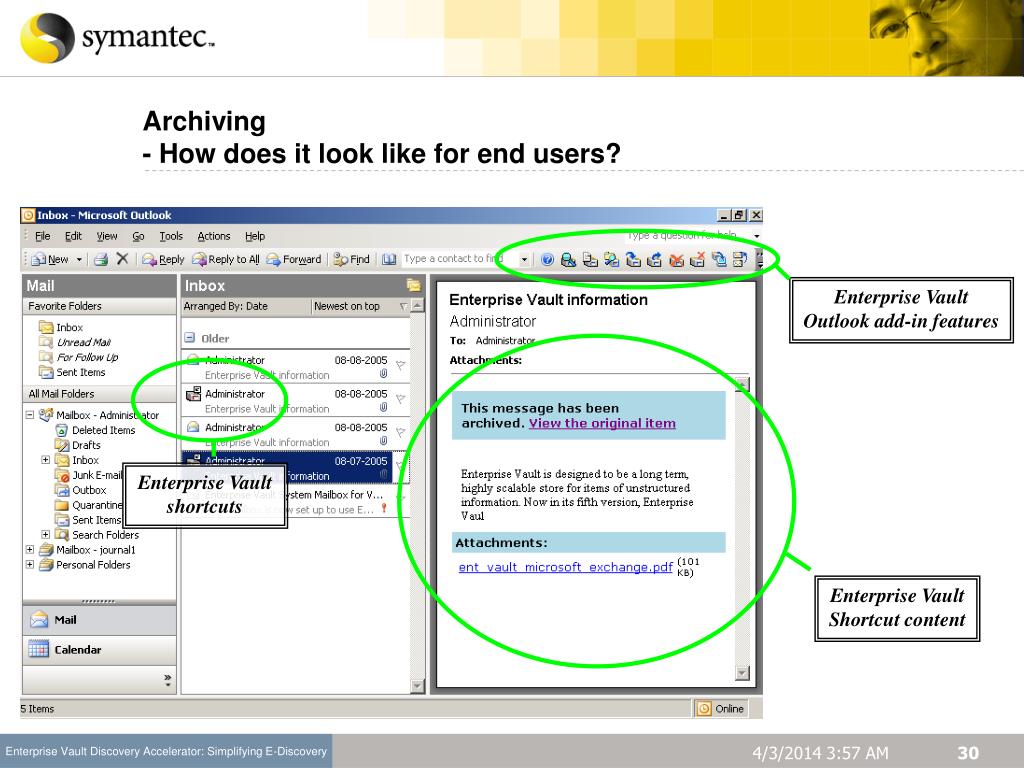Click Reply to All
Image resolution: width=1024 pixels, height=768 pixels.
(226, 259)
